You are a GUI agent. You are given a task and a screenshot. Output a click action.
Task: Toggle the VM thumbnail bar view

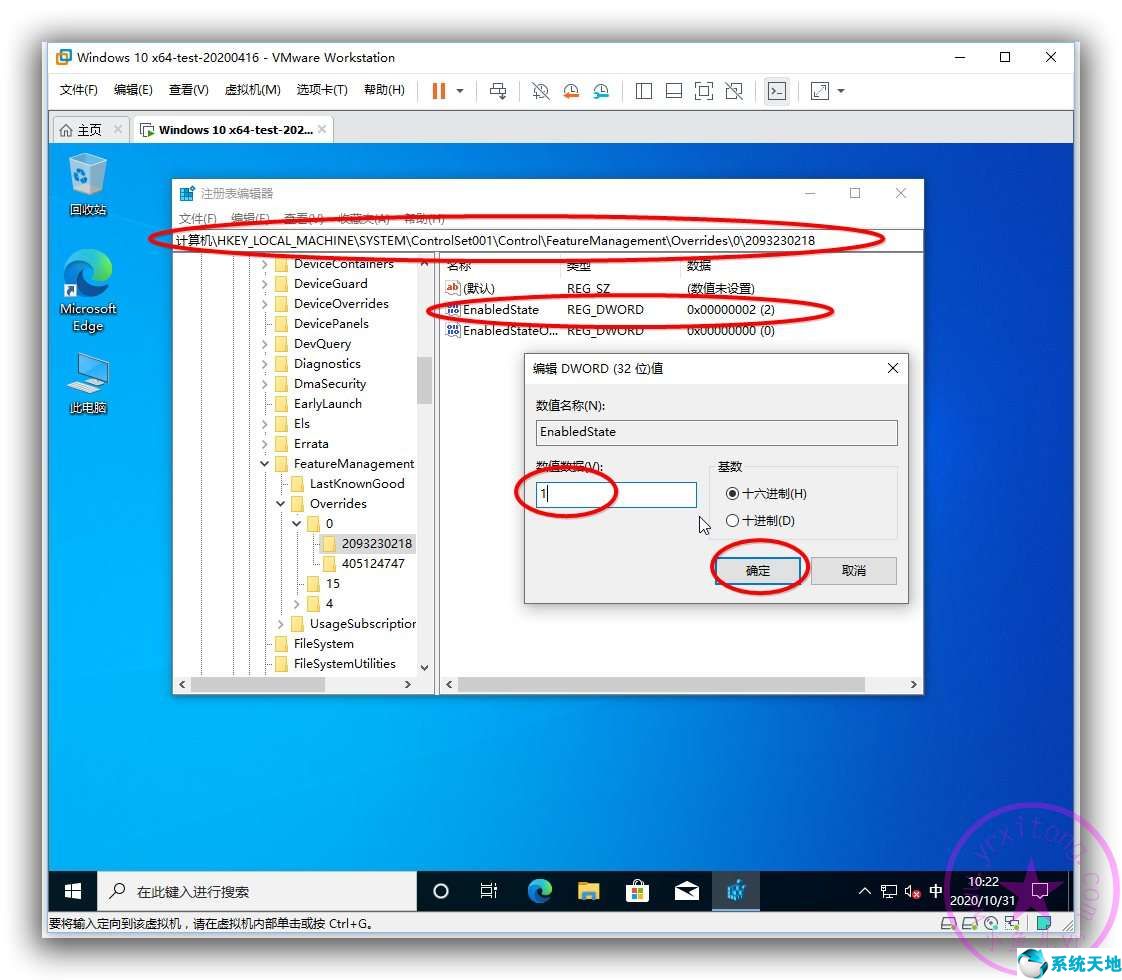[673, 91]
